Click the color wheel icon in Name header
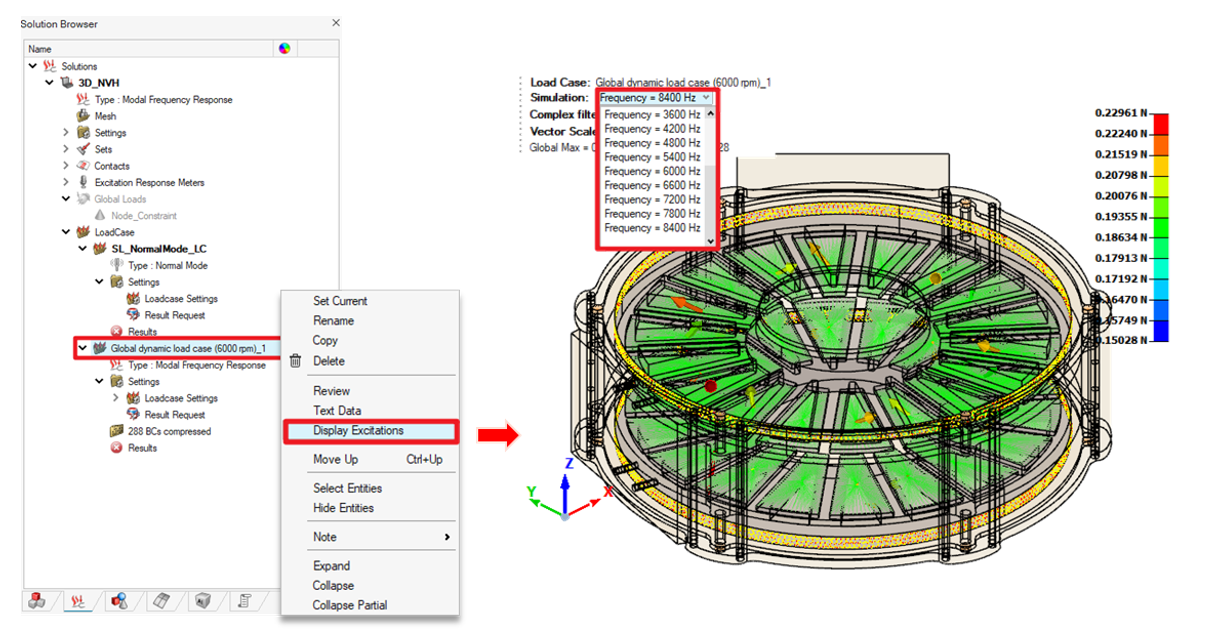 coord(284,48)
